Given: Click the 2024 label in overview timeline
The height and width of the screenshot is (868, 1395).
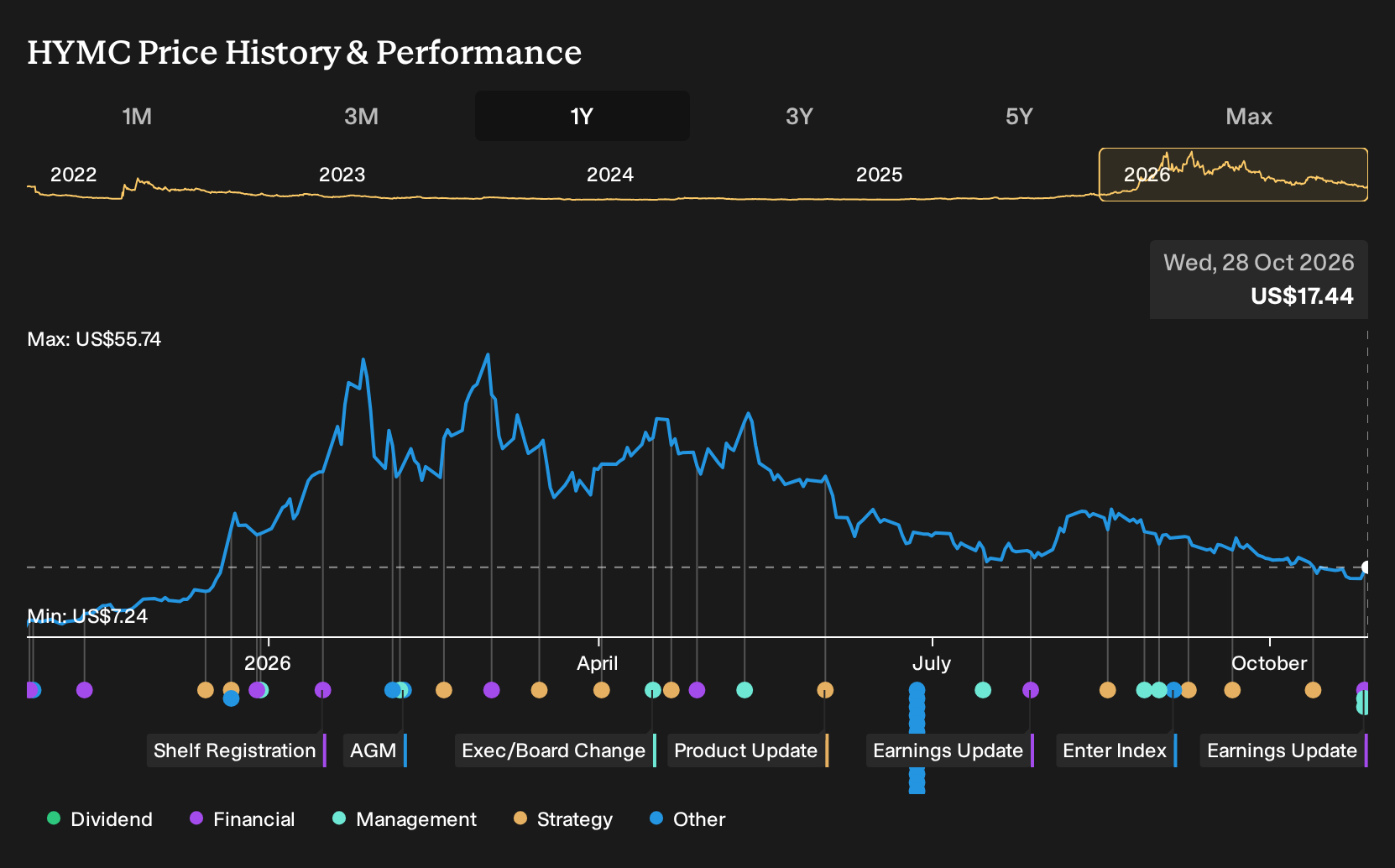Looking at the screenshot, I should pyautogui.click(x=609, y=175).
